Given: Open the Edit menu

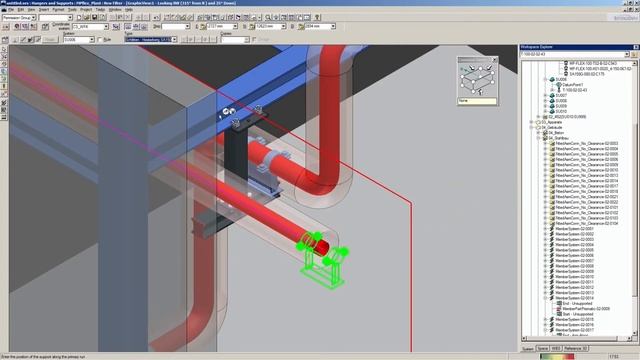Looking at the screenshot, I should [x=20, y=9].
